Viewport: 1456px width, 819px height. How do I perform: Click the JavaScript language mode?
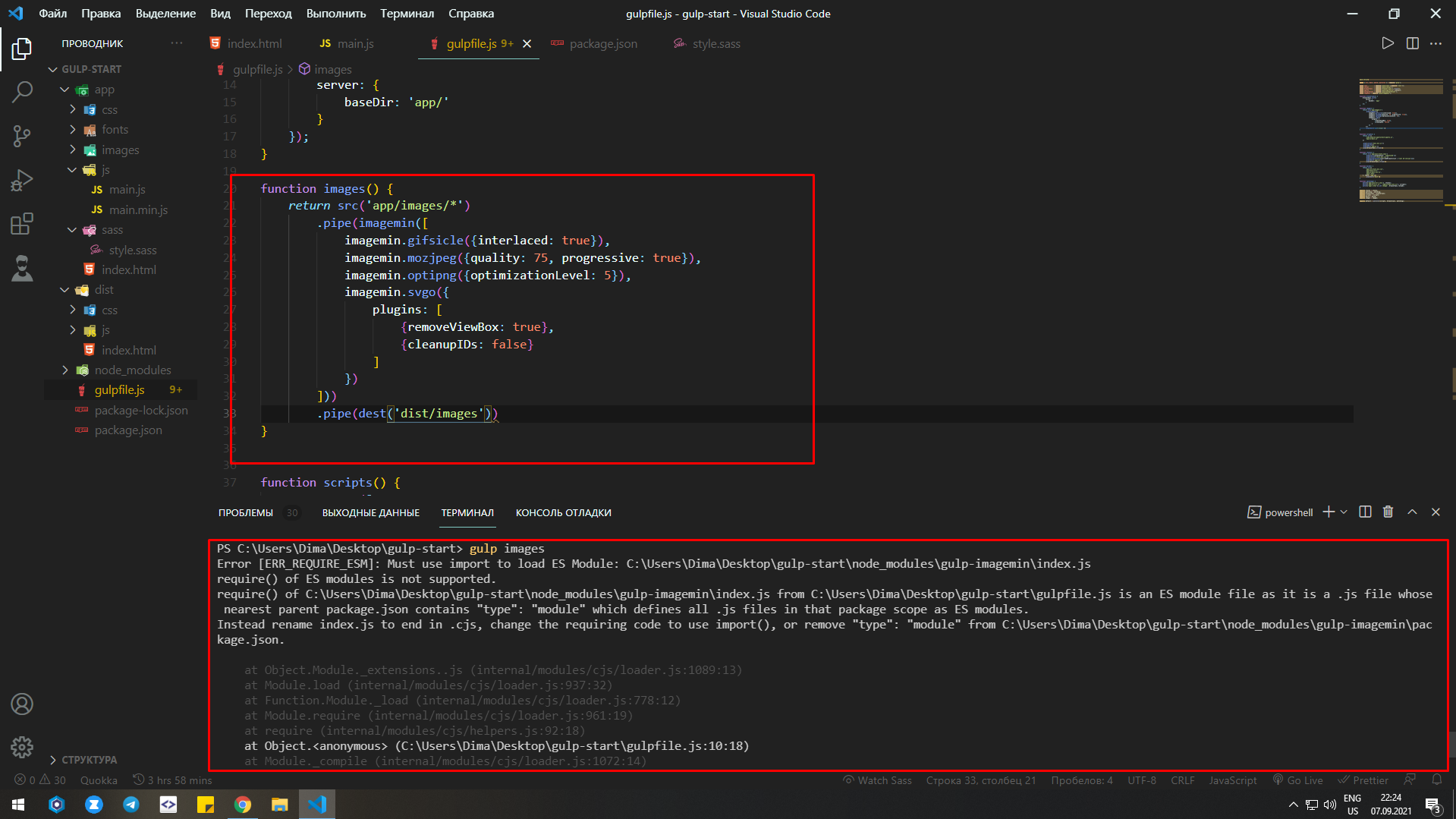point(1232,780)
